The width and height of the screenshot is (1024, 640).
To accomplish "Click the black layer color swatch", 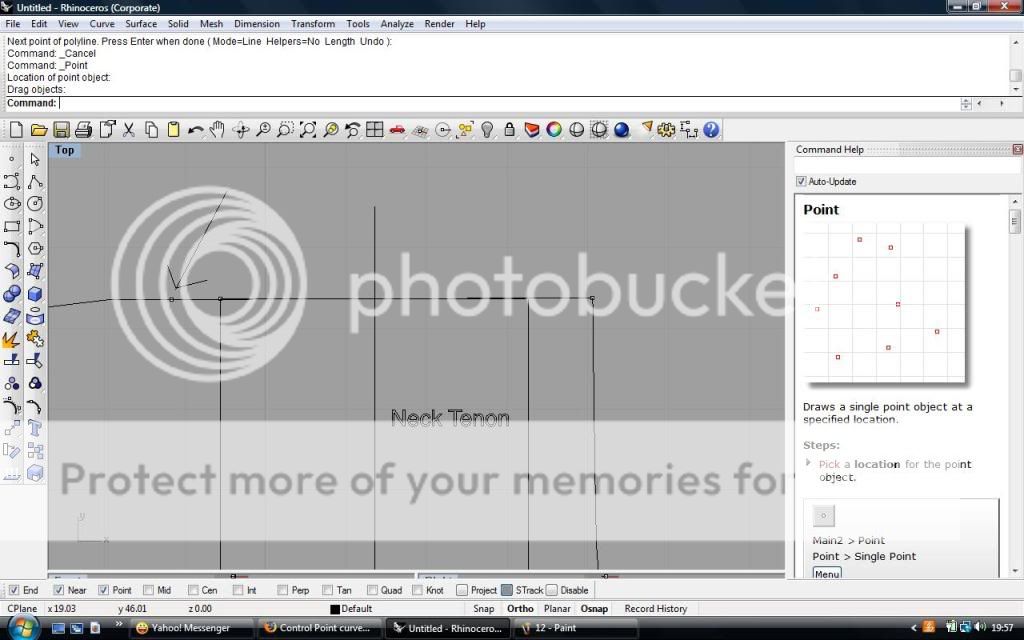I will click(x=335, y=609).
